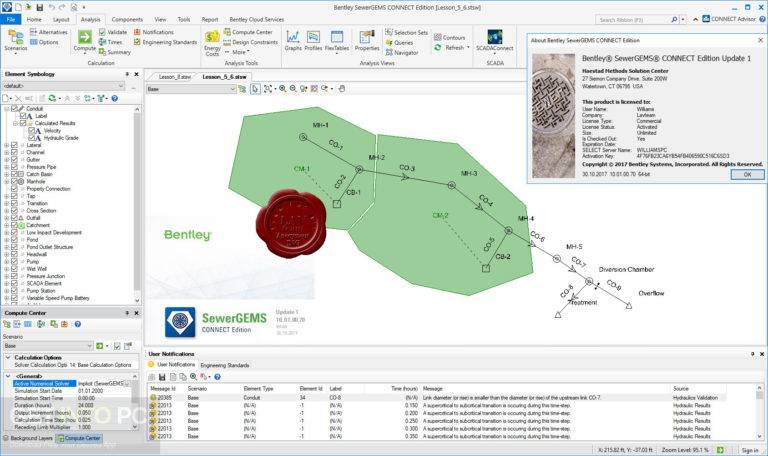Uncheck the Manhole element checkbox
The height and width of the screenshot is (456, 768).
[x=13, y=181]
